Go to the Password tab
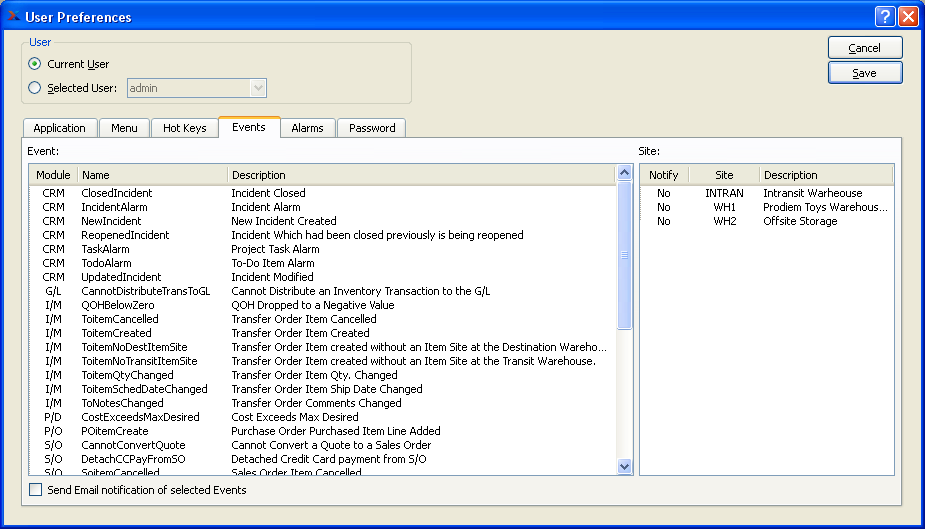The height and width of the screenshot is (529, 925). 371,128
